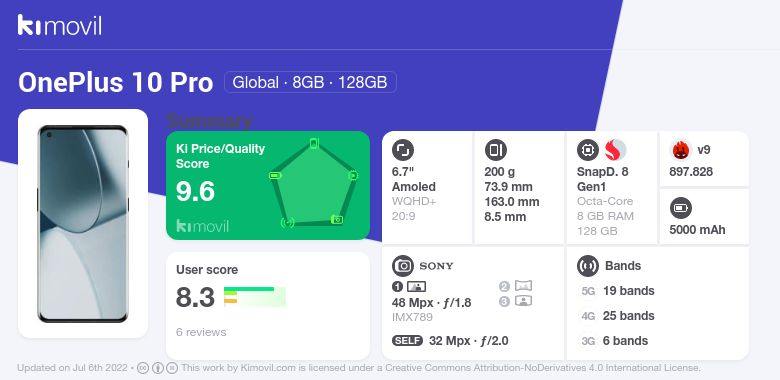Click the user score rating bars
The image size is (780, 380).
(x=255, y=297)
